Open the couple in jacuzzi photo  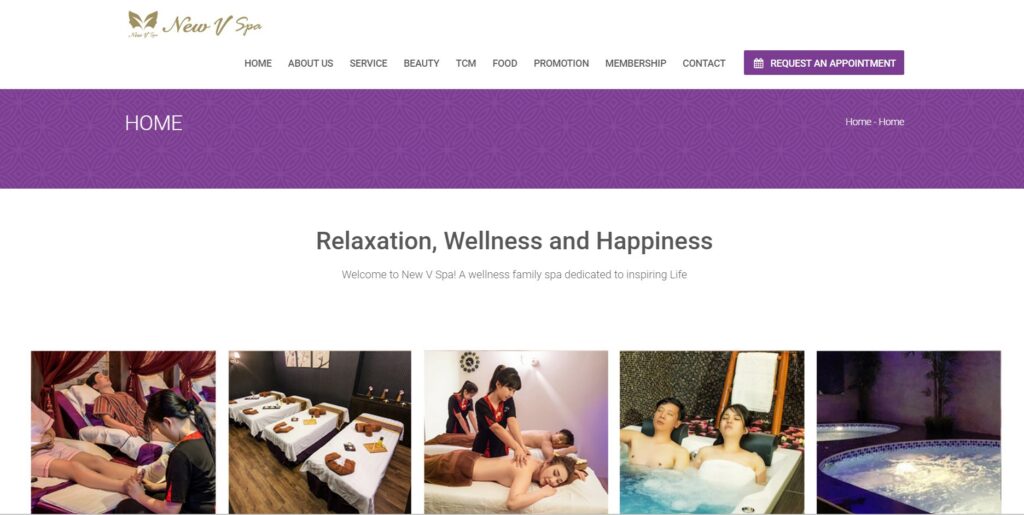(712, 432)
